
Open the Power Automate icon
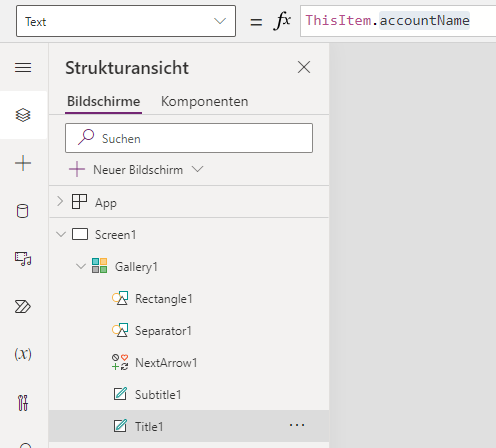coord(23,307)
